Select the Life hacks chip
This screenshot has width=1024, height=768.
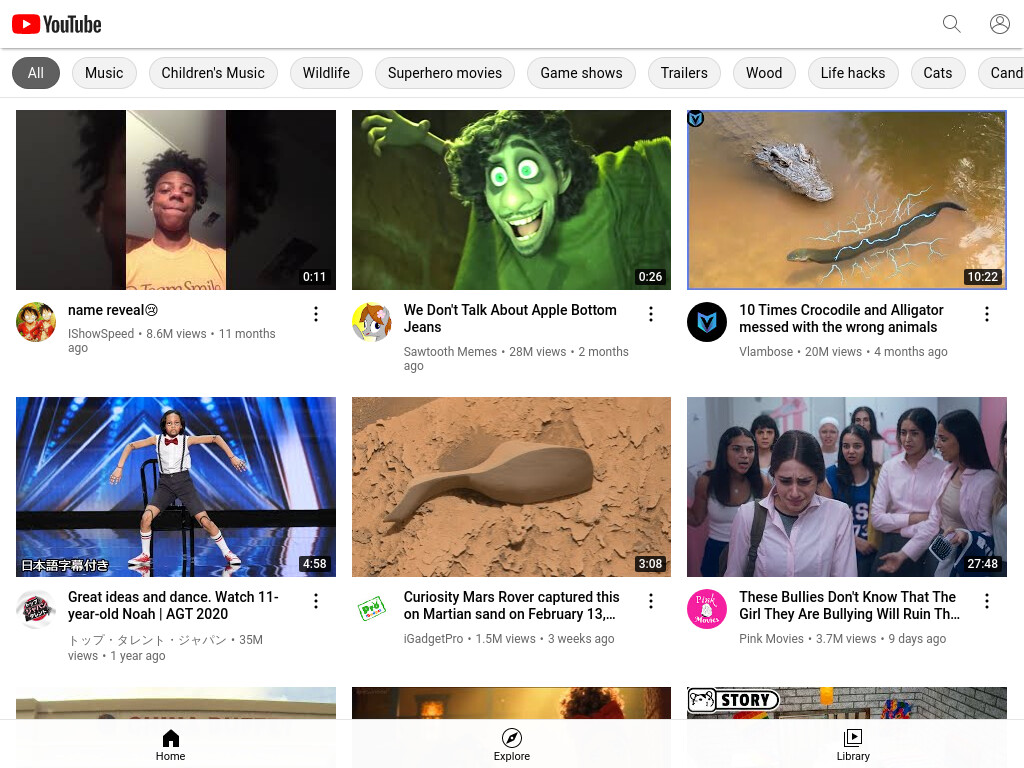point(853,73)
